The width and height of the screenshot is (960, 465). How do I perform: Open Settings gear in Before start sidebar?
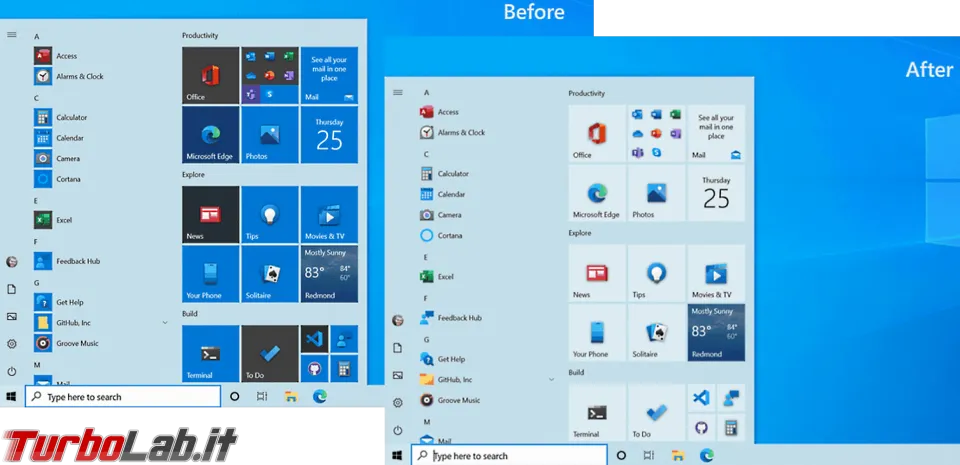tap(12, 344)
